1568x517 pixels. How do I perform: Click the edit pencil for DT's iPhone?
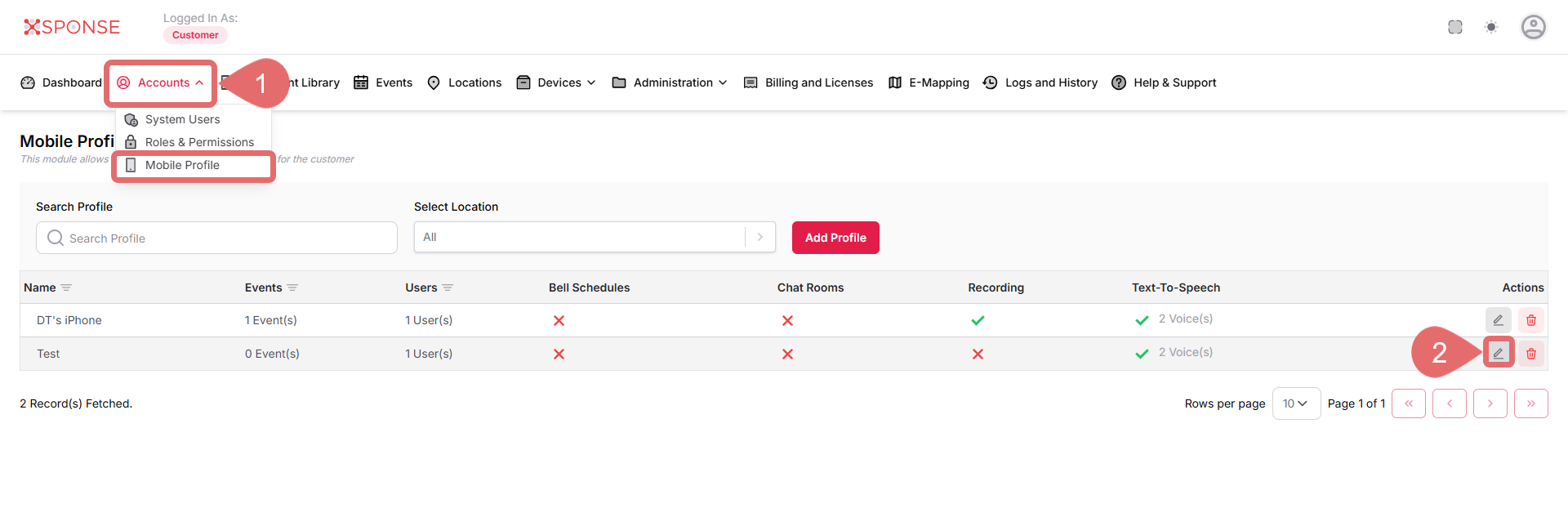1498,320
